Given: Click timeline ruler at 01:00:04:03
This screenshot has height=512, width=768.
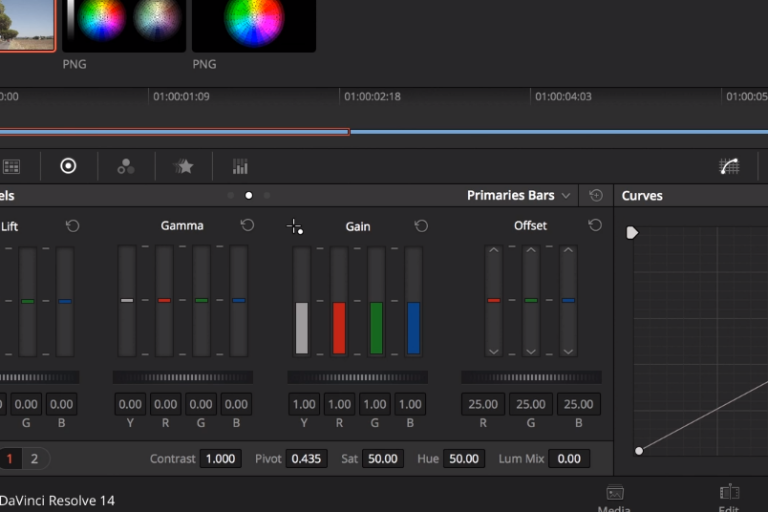Looking at the screenshot, I should (x=563, y=97).
